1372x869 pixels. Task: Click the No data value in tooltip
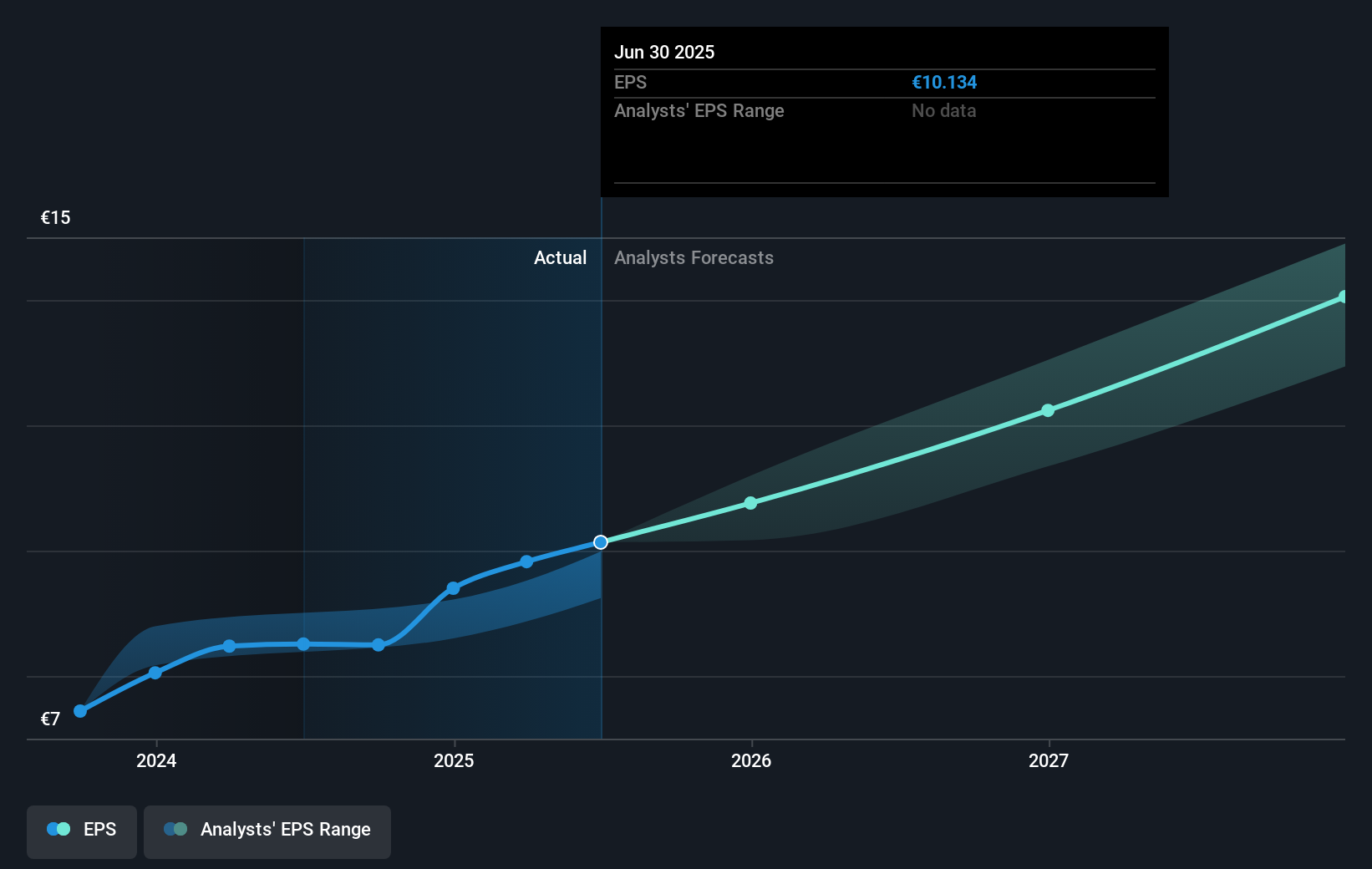point(944,111)
